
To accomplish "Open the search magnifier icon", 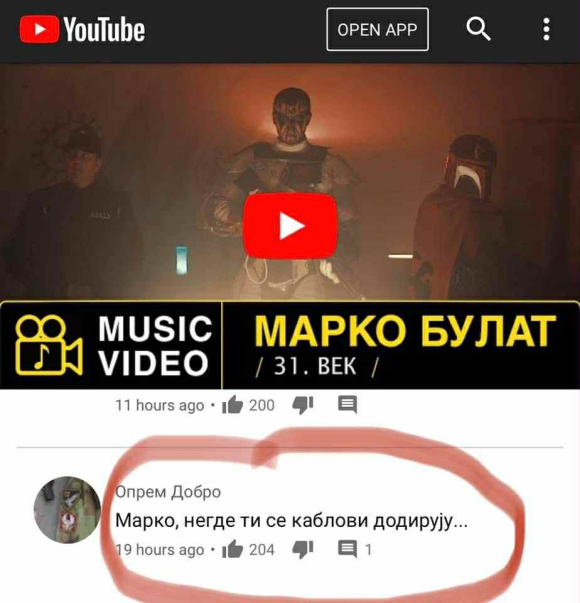I will click(478, 28).
